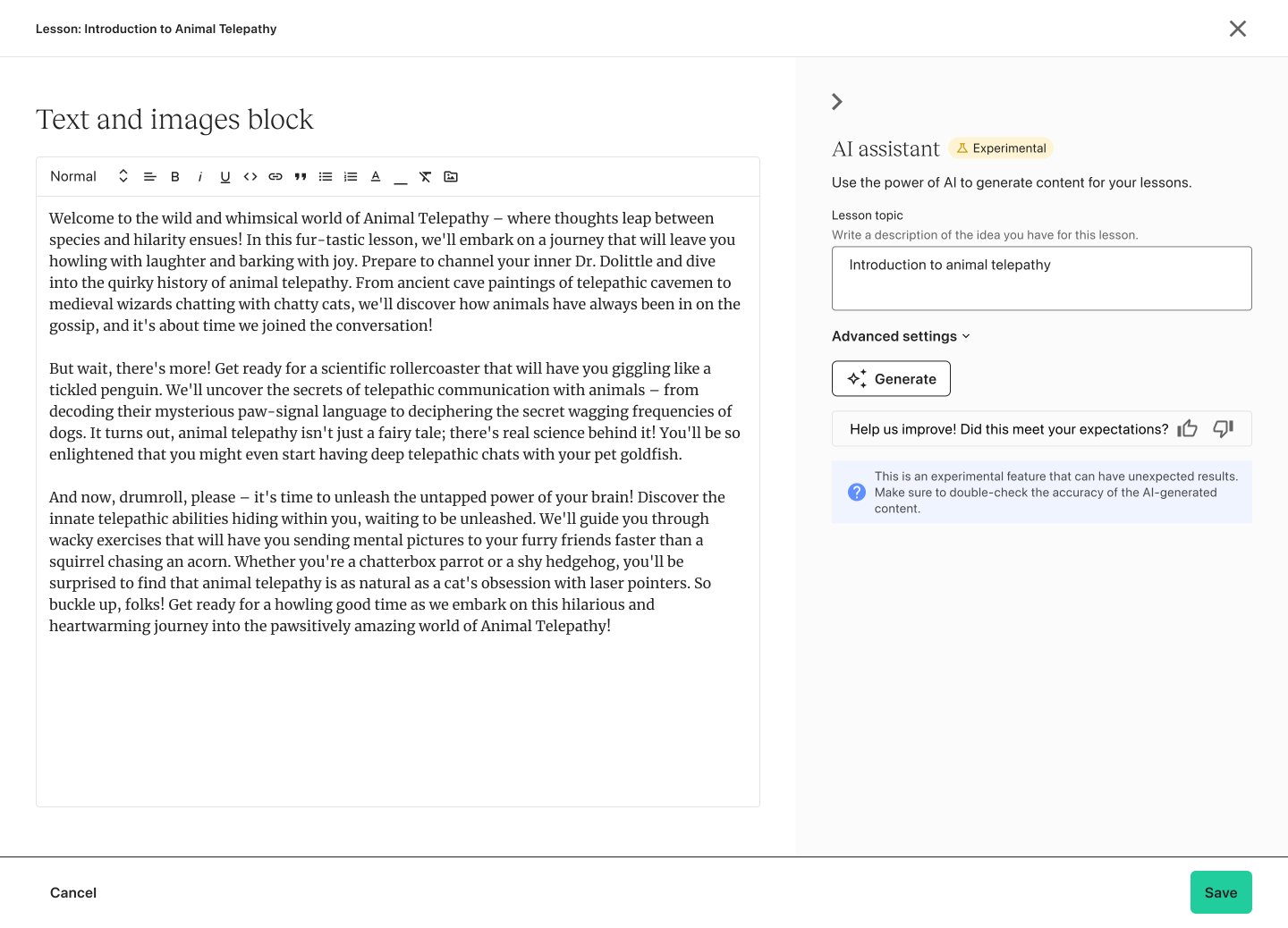Apply blockquote formatting
Viewport: 1288px width, 928px height.
(x=301, y=177)
